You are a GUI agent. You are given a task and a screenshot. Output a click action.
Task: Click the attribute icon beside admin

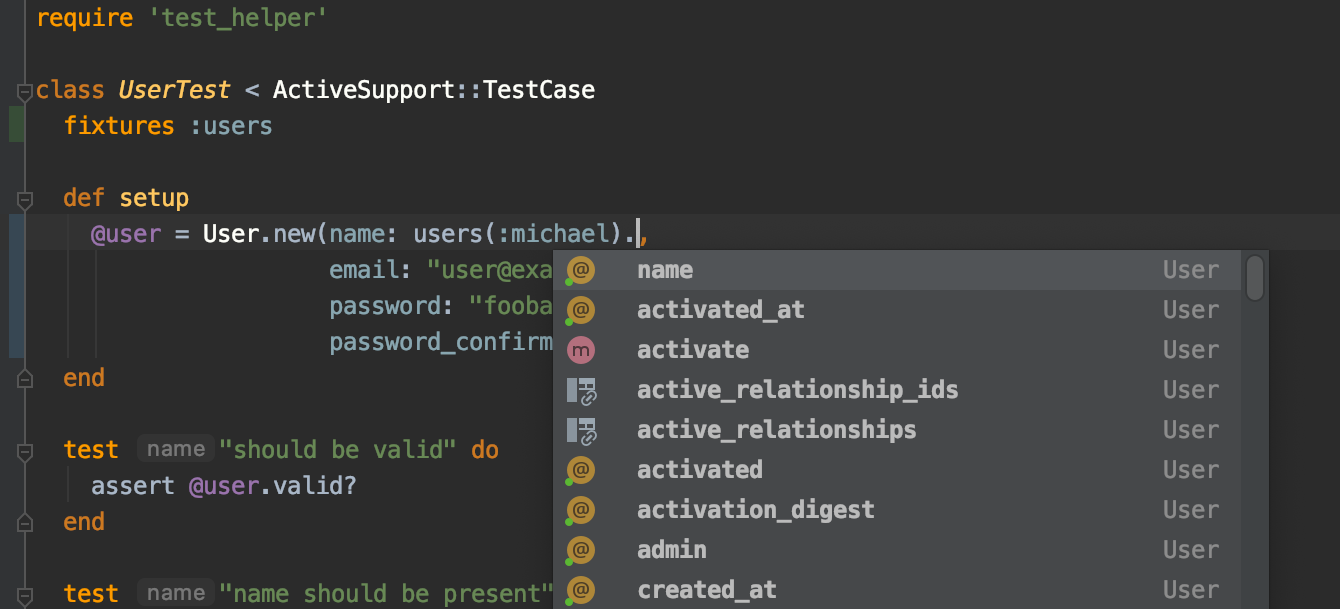tap(580, 550)
